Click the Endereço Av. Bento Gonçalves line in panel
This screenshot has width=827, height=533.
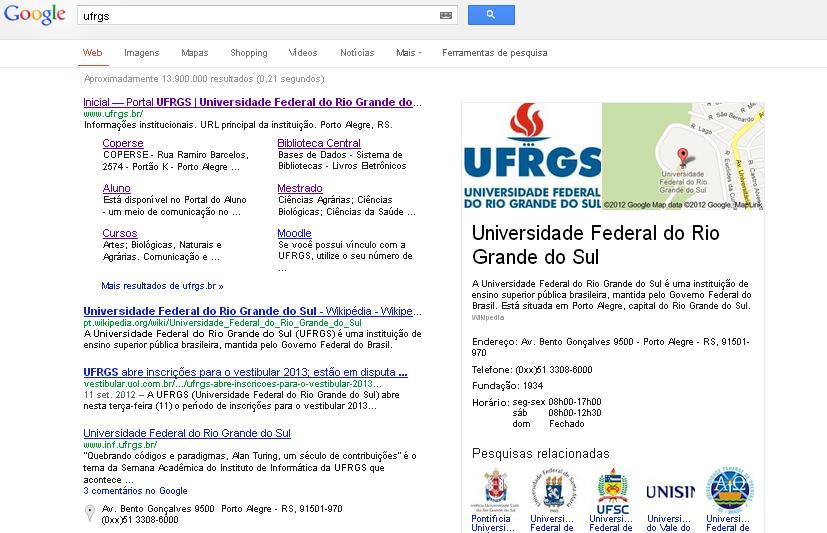click(x=610, y=347)
